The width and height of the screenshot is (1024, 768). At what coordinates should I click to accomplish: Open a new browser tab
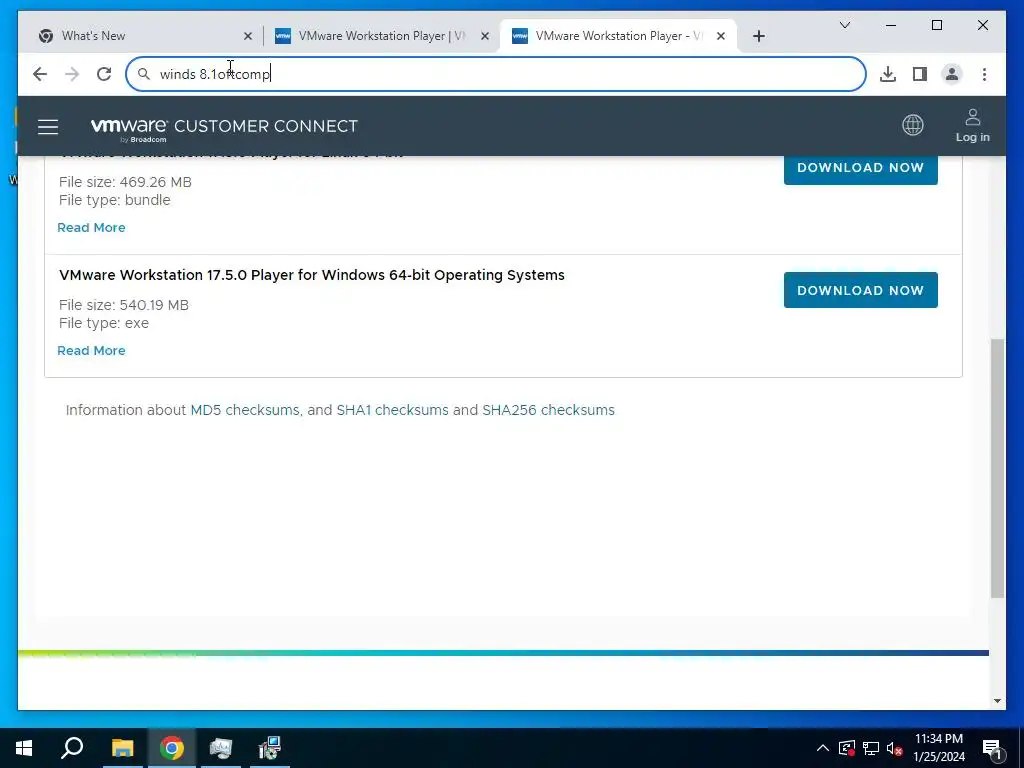pos(758,36)
